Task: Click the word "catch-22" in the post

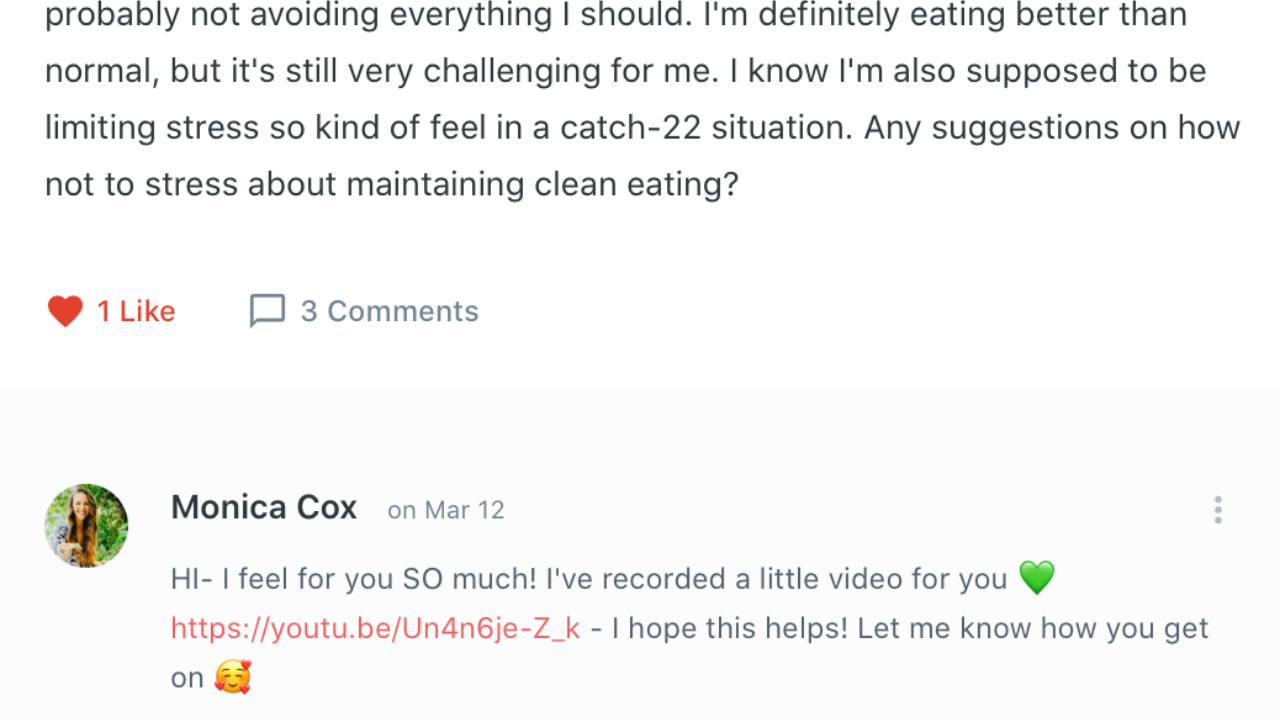Action: coord(630,128)
